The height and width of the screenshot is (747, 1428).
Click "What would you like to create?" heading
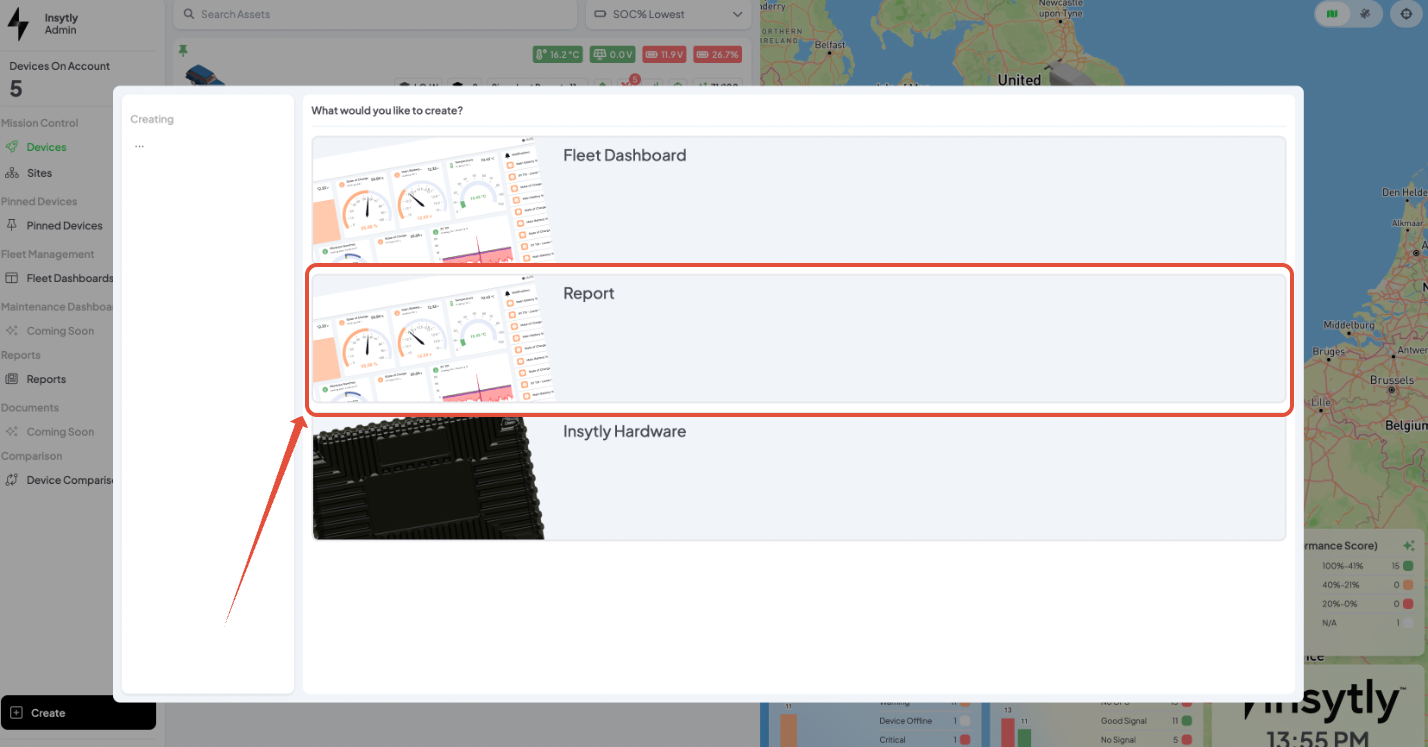[387, 110]
